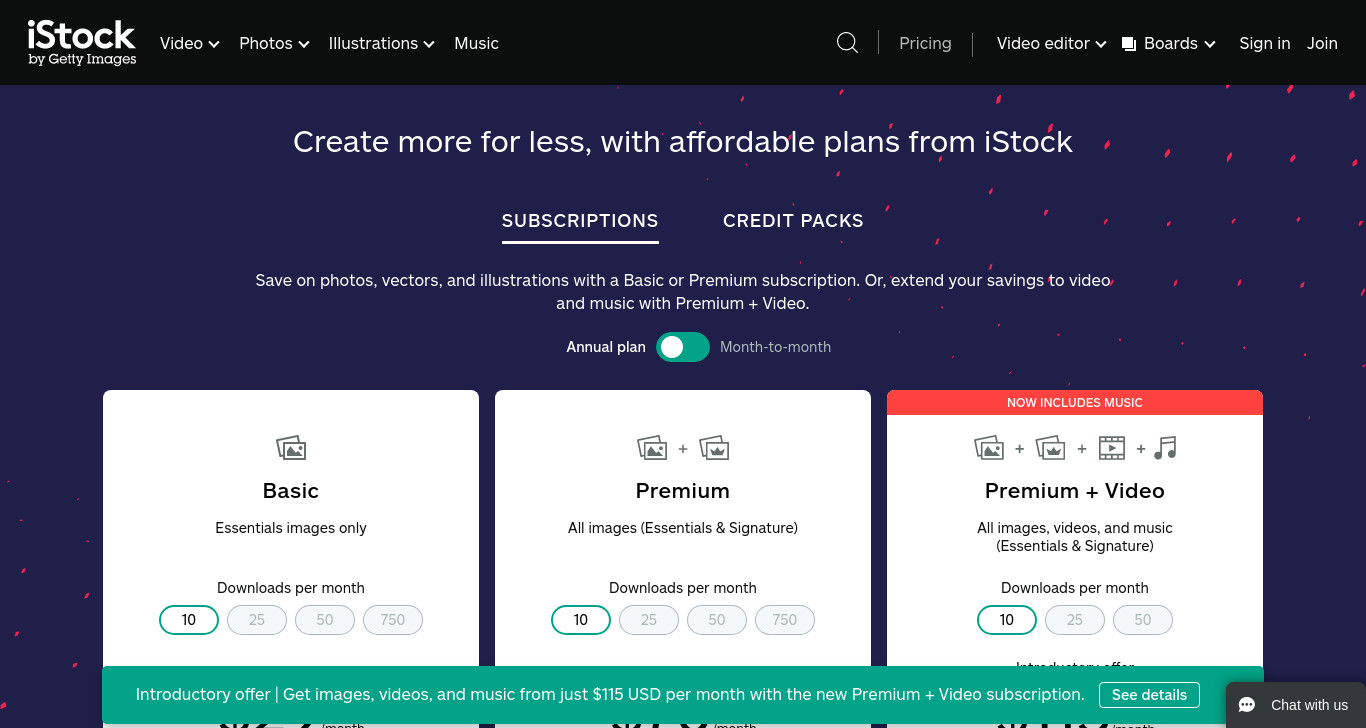
Task: Choose 50 downloads for Premium + Video
Action: [1143, 620]
